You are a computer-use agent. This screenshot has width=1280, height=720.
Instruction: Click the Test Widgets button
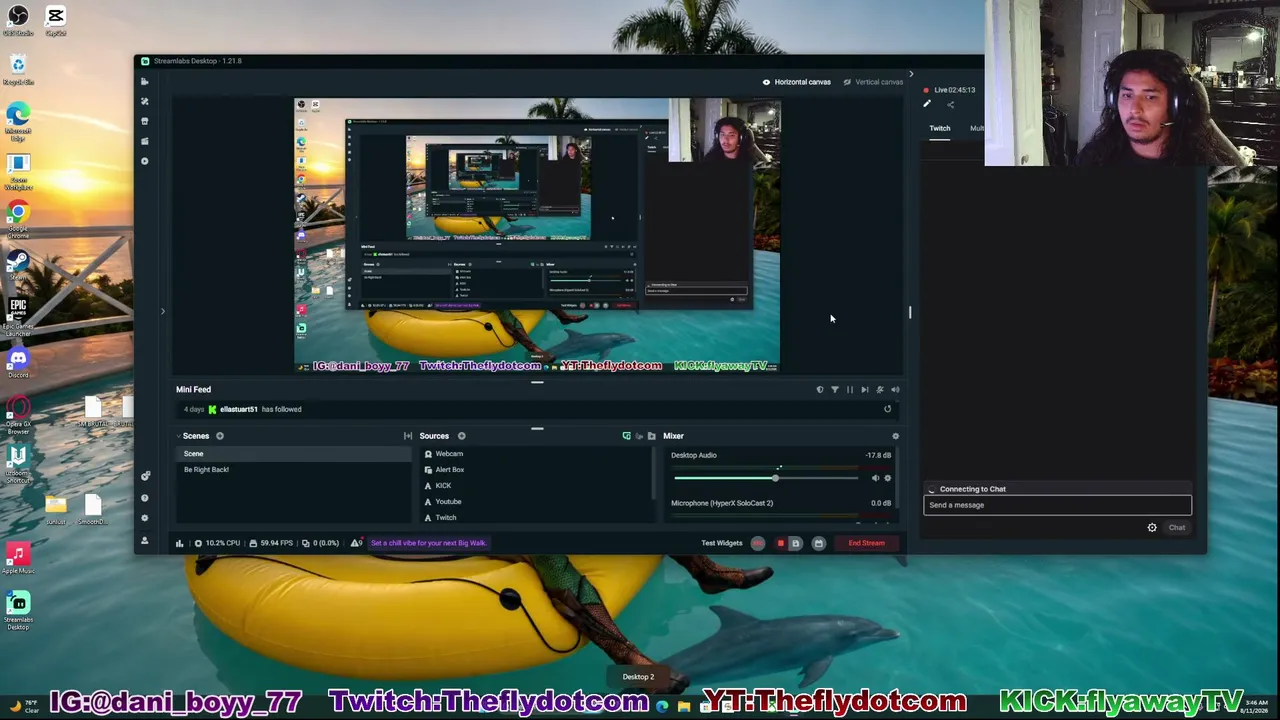coord(722,543)
